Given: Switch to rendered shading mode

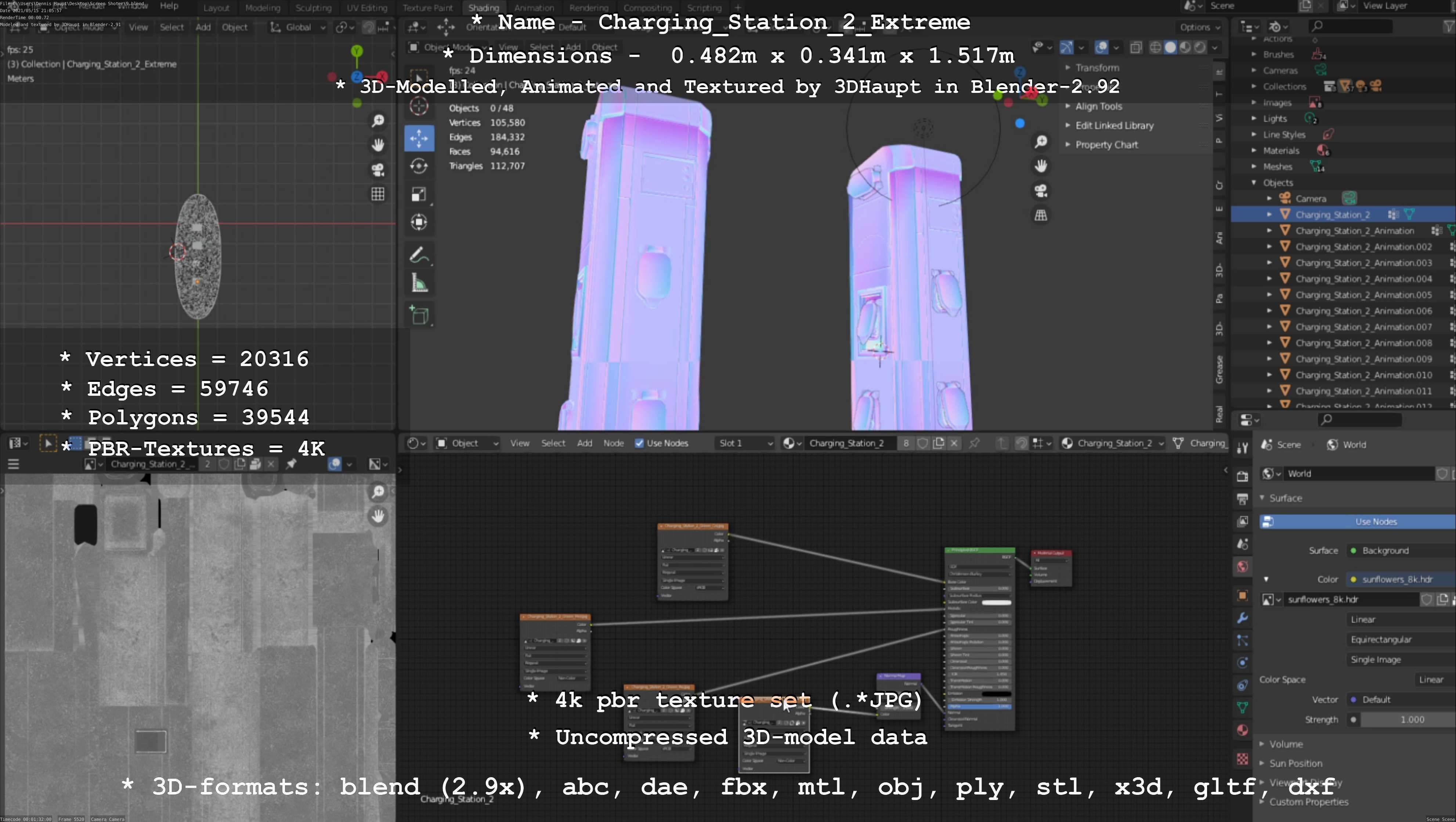Looking at the screenshot, I should pyautogui.click(x=1199, y=47).
